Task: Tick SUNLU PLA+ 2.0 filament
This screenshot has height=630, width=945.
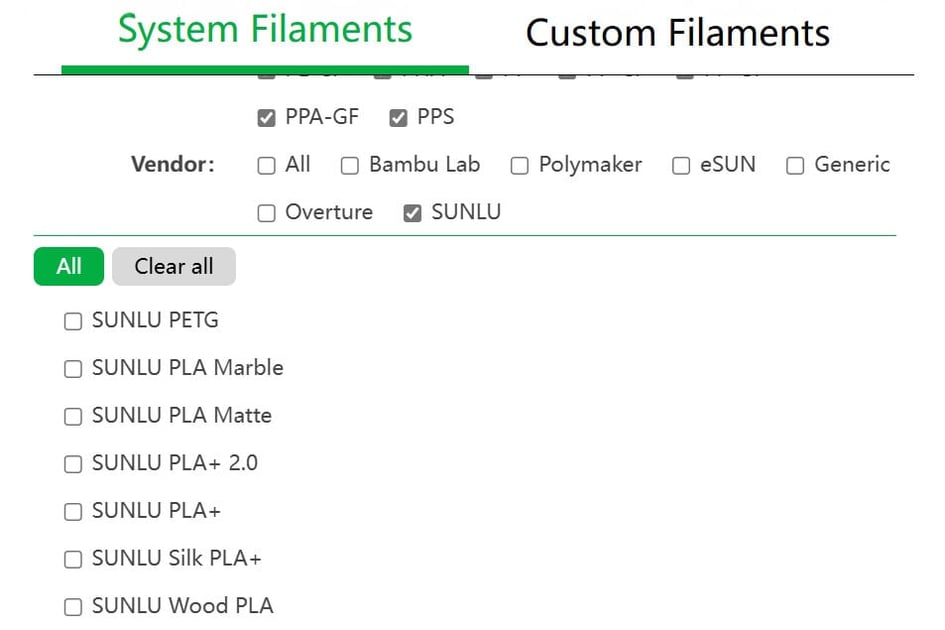Action: [73, 464]
